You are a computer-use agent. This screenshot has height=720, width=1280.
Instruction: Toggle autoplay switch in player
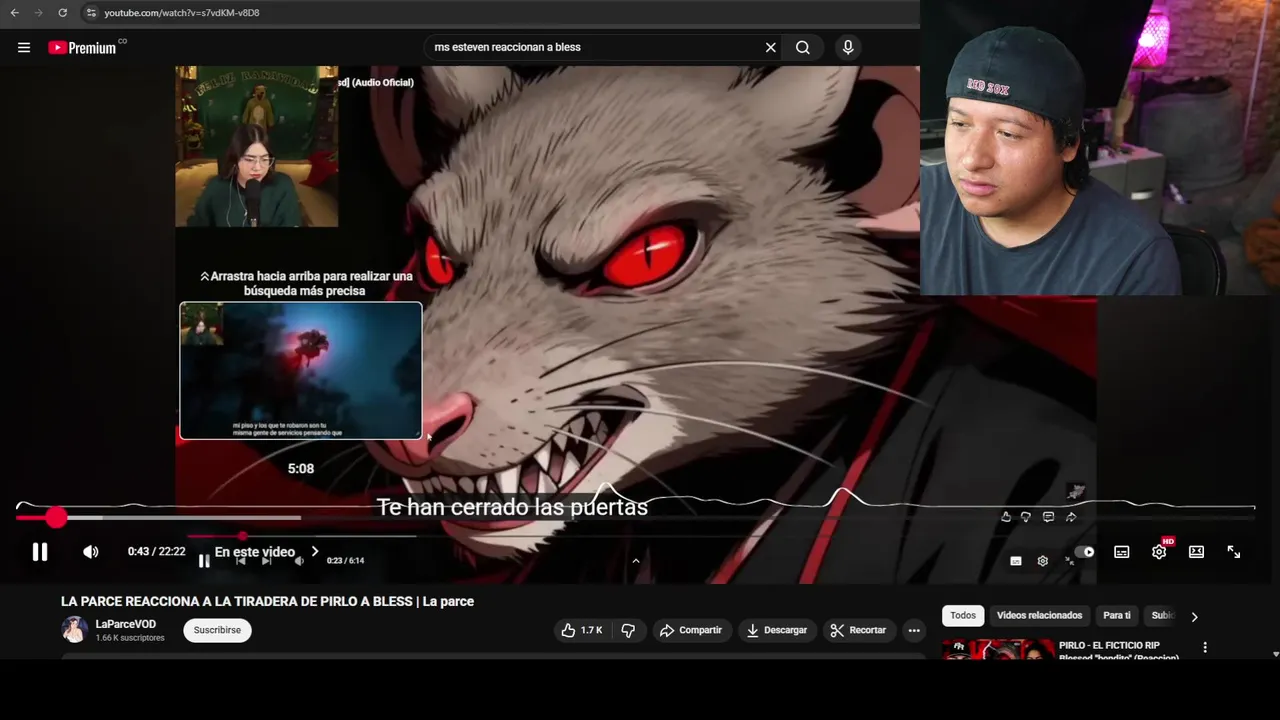pos(1084,552)
